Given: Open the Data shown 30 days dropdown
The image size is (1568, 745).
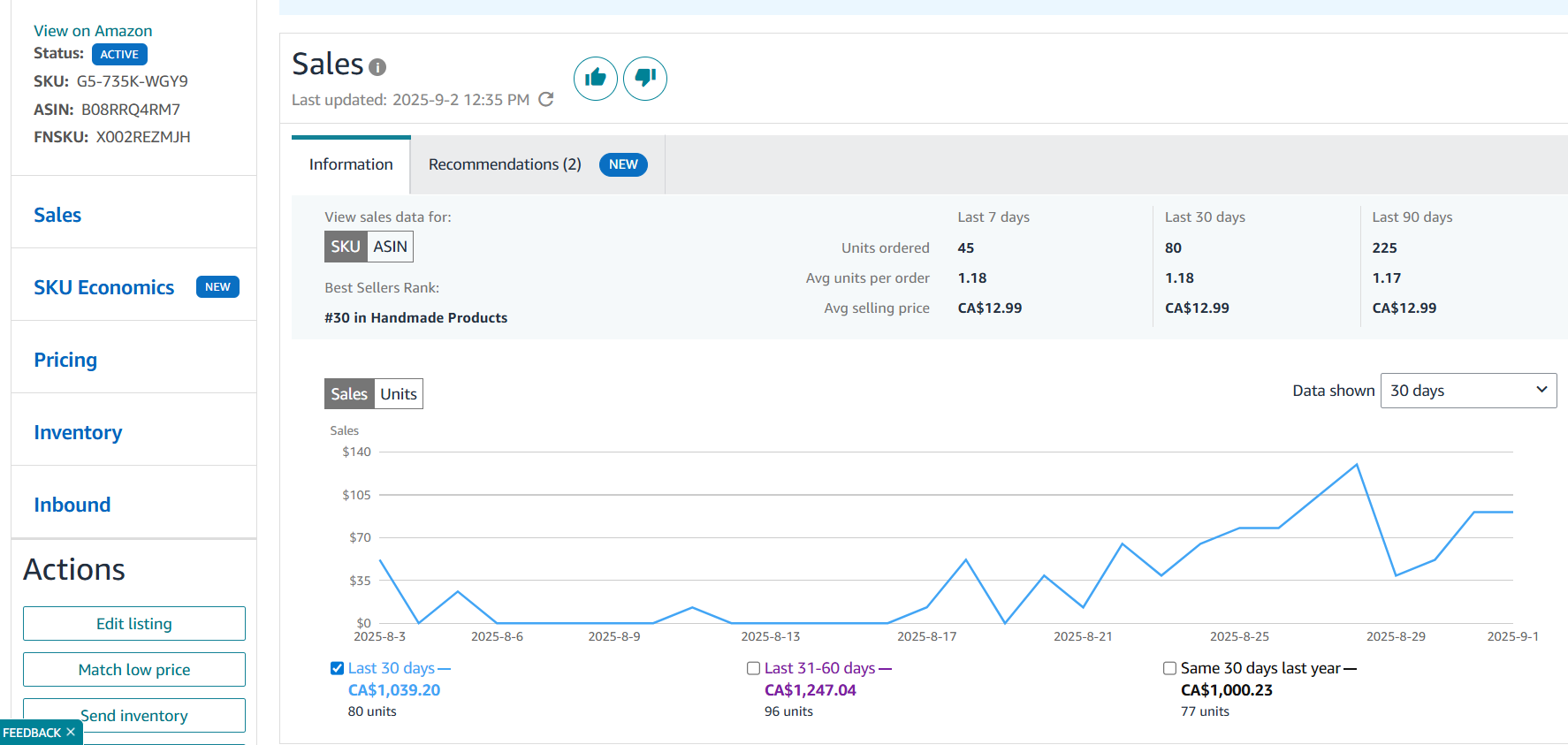Looking at the screenshot, I should pyautogui.click(x=1468, y=391).
